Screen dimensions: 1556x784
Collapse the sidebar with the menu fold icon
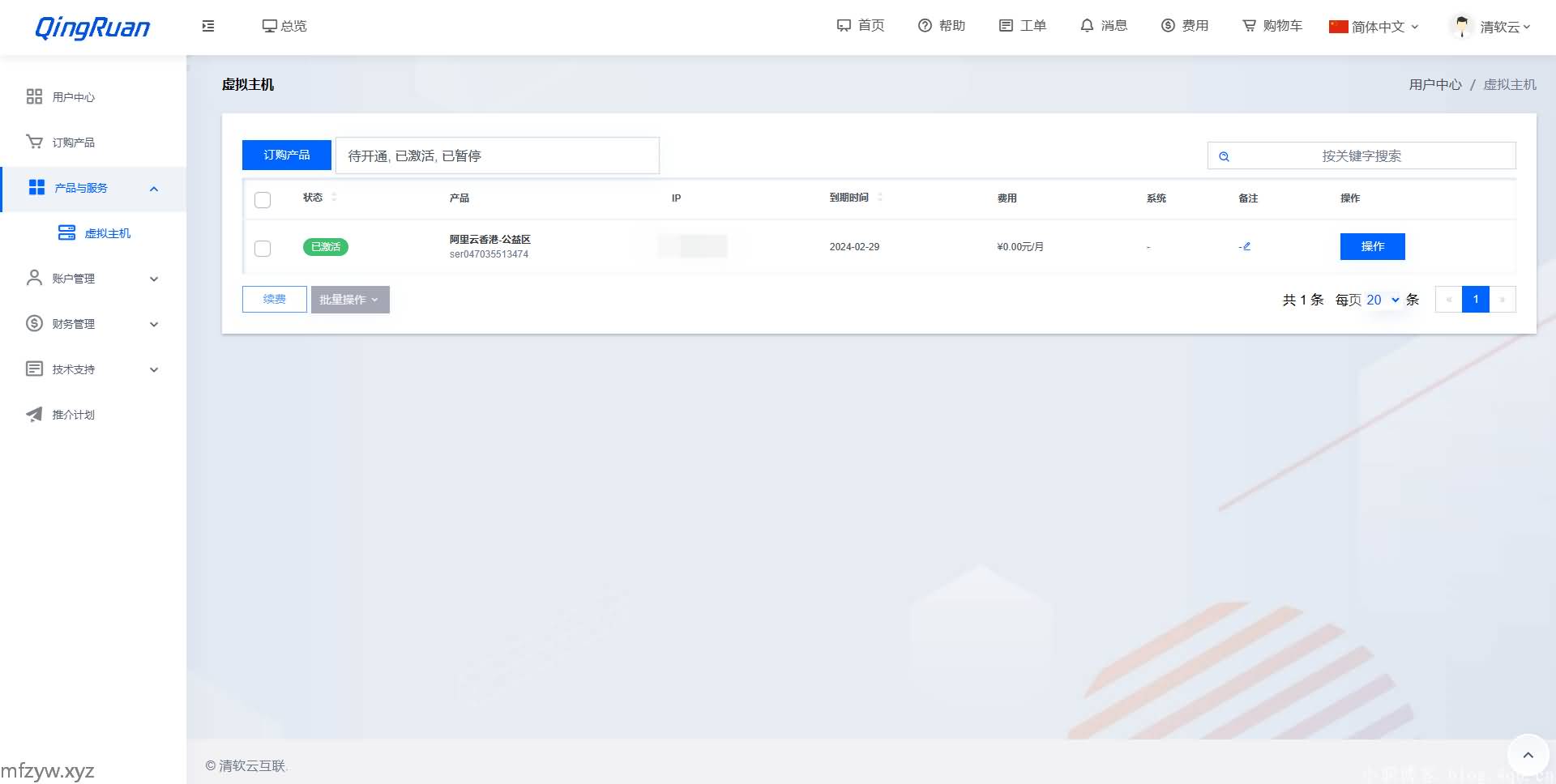pyautogui.click(x=208, y=26)
